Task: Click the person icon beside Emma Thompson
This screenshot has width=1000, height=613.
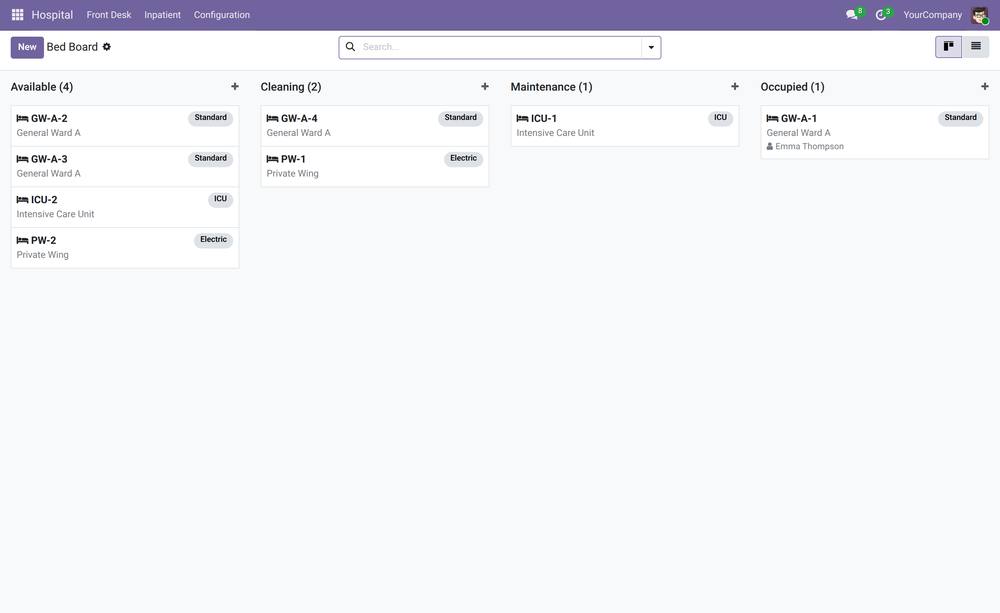Action: click(770, 147)
